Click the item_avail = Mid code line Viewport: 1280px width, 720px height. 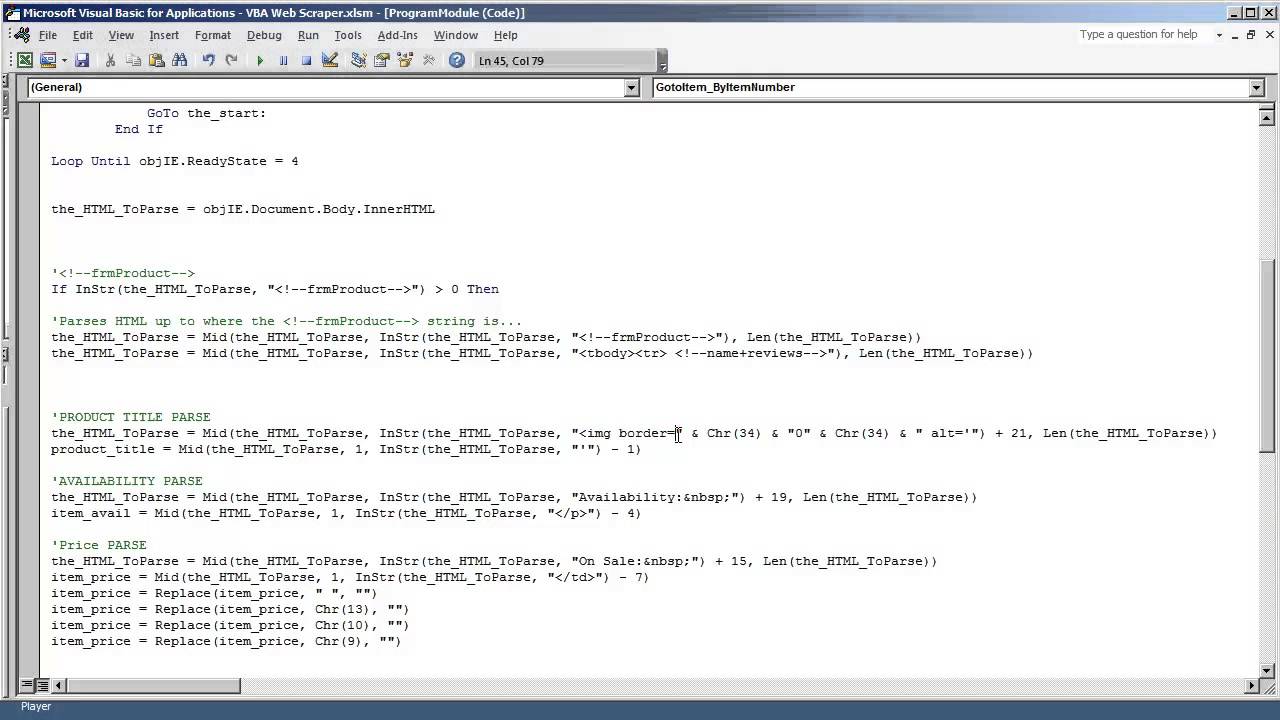(346, 513)
